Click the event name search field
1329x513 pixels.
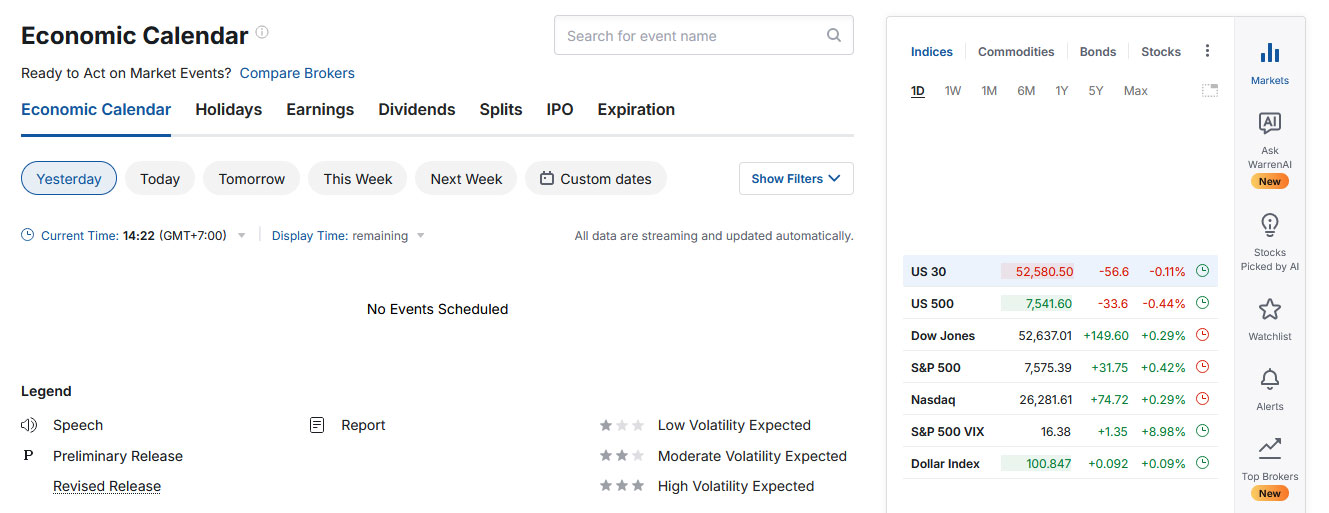click(x=704, y=36)
